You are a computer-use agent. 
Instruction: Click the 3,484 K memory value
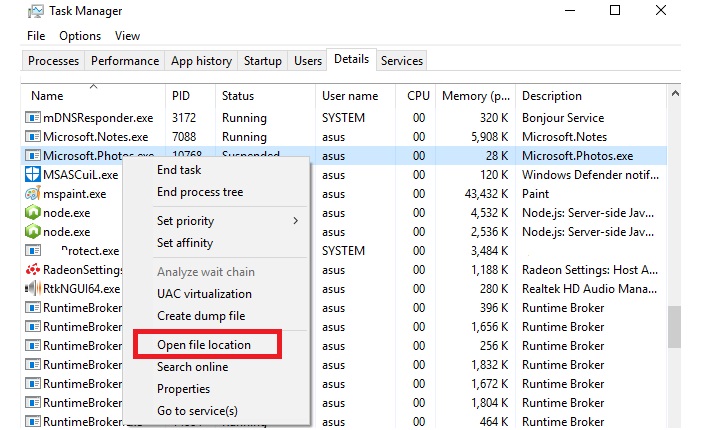(x=490, y=250)
